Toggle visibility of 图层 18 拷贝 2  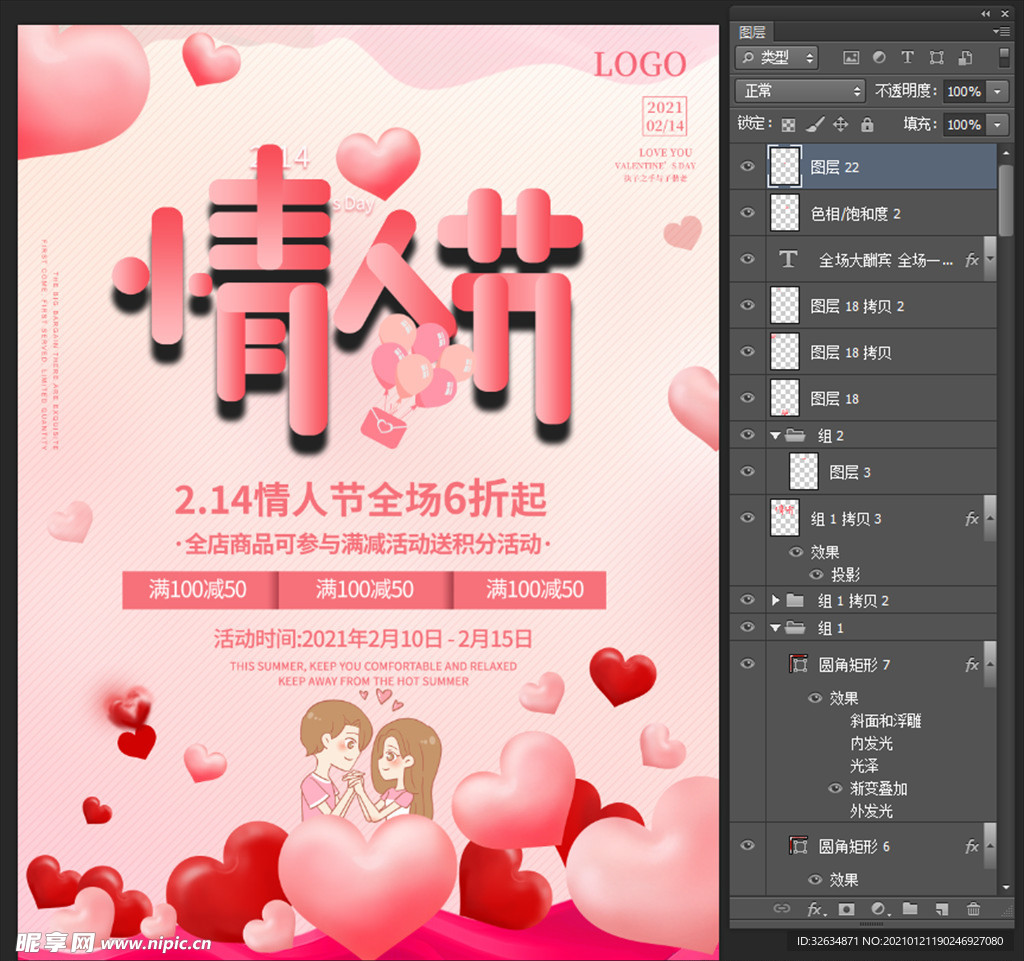click(747, 305)
